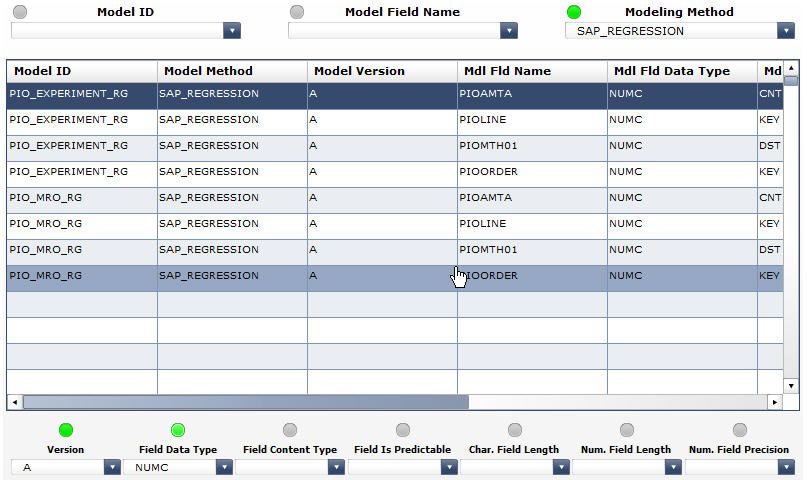Toggle the Field Content Type filter indicator
The width and height of the screenshot is (807, 480).
pyautogui.click(x=290, y=430)
